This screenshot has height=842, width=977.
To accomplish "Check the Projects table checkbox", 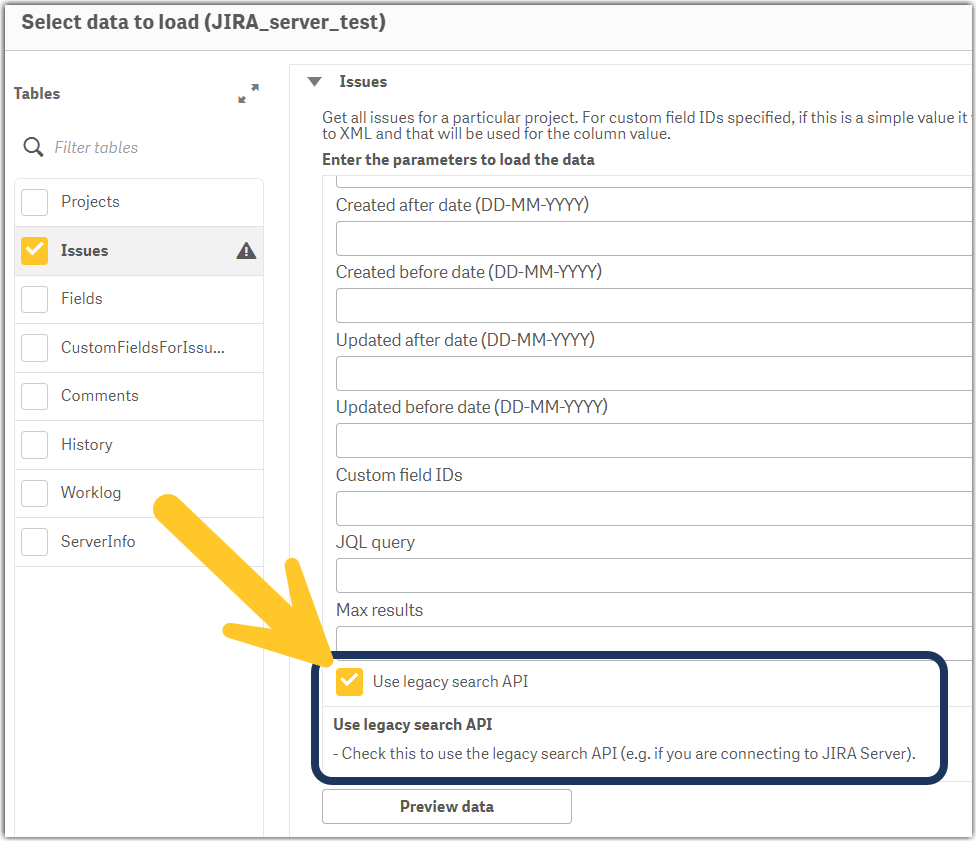I will click(35, 202).
